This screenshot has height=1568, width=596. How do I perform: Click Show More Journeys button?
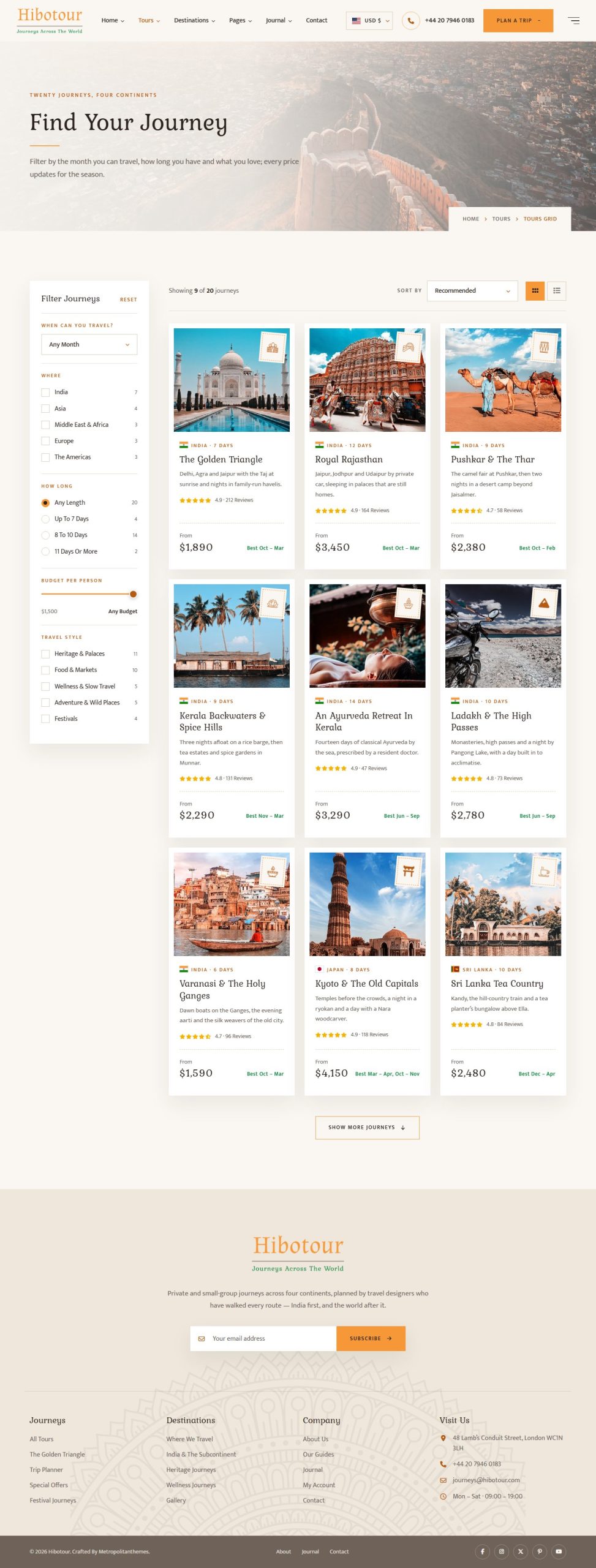pos(368,1127)
